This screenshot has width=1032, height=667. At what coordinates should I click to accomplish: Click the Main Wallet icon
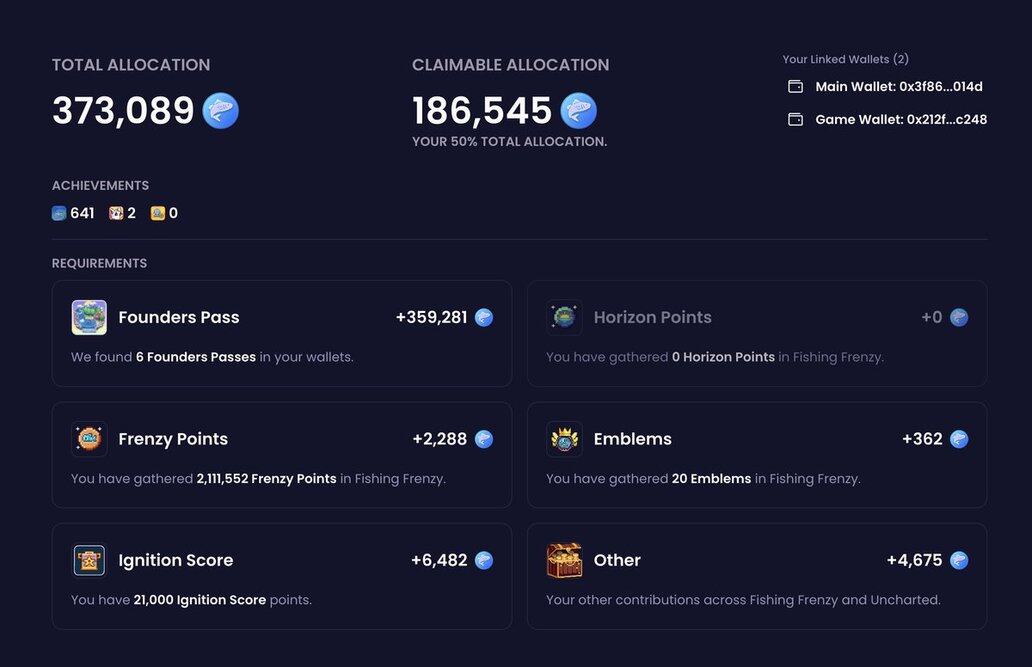tap(796, 87)
